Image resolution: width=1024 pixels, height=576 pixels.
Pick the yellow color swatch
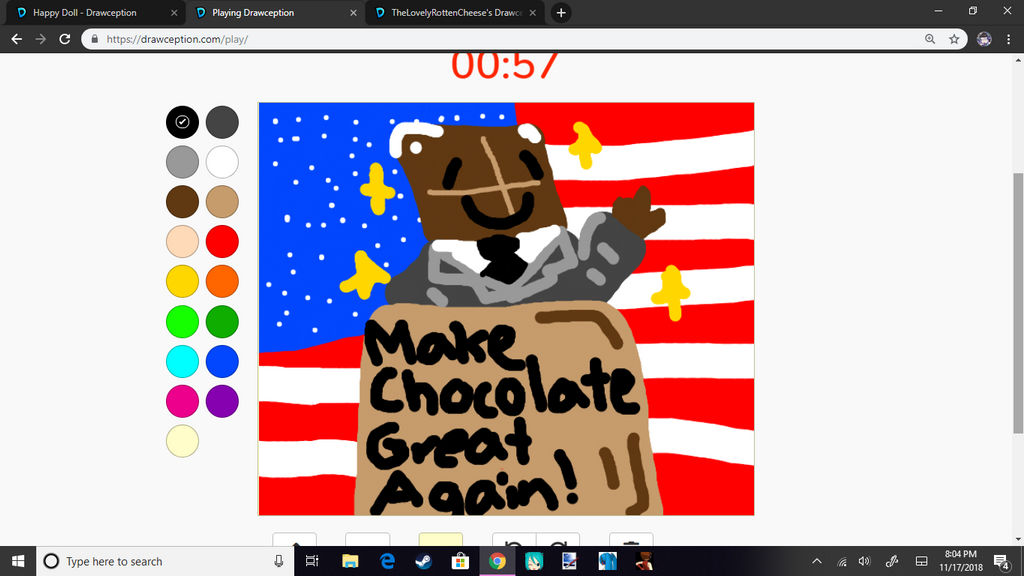coord(182,281)
